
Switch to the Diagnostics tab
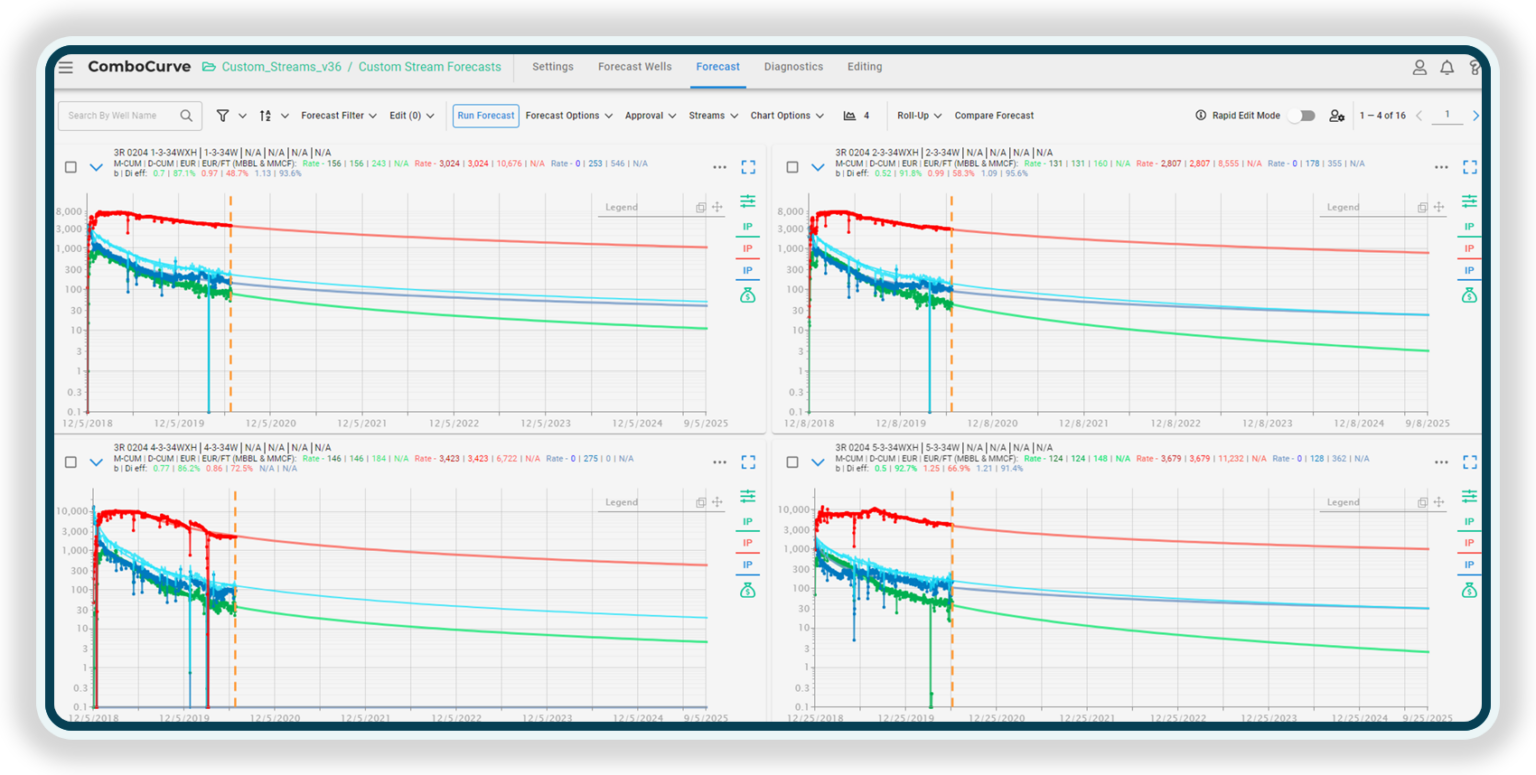point(793,67)
